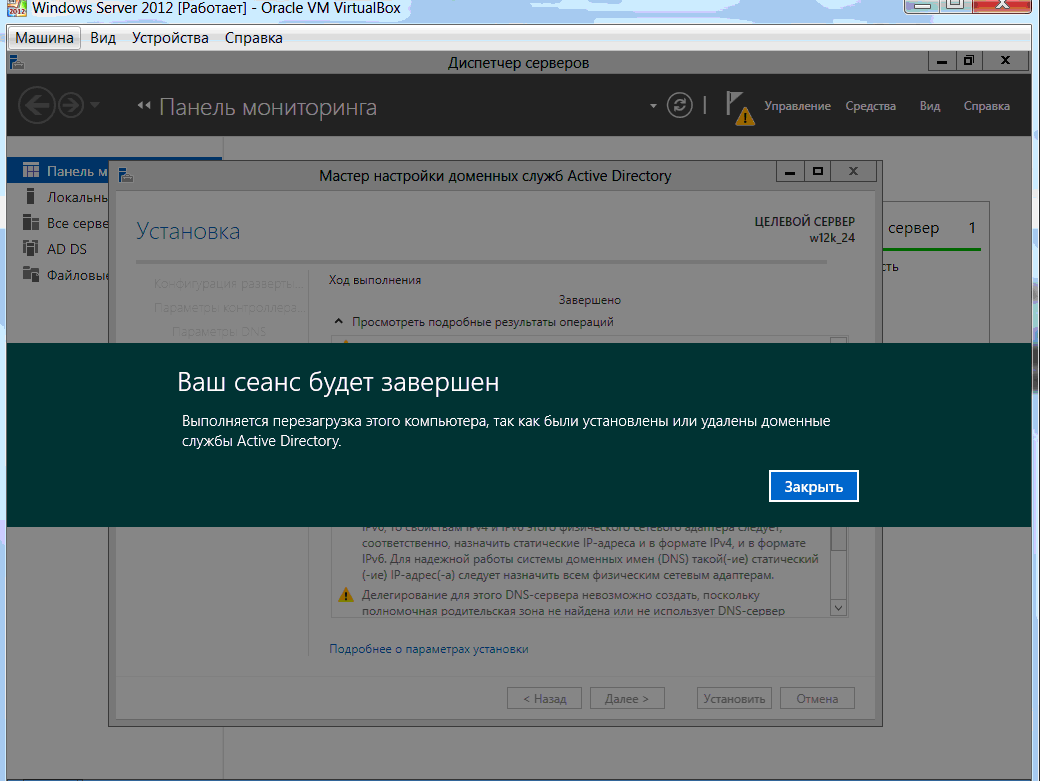The height and width of the screenshot is (781, 1042).
Task: Click the Далее button in the wizard
Action: tap(627, 699)
